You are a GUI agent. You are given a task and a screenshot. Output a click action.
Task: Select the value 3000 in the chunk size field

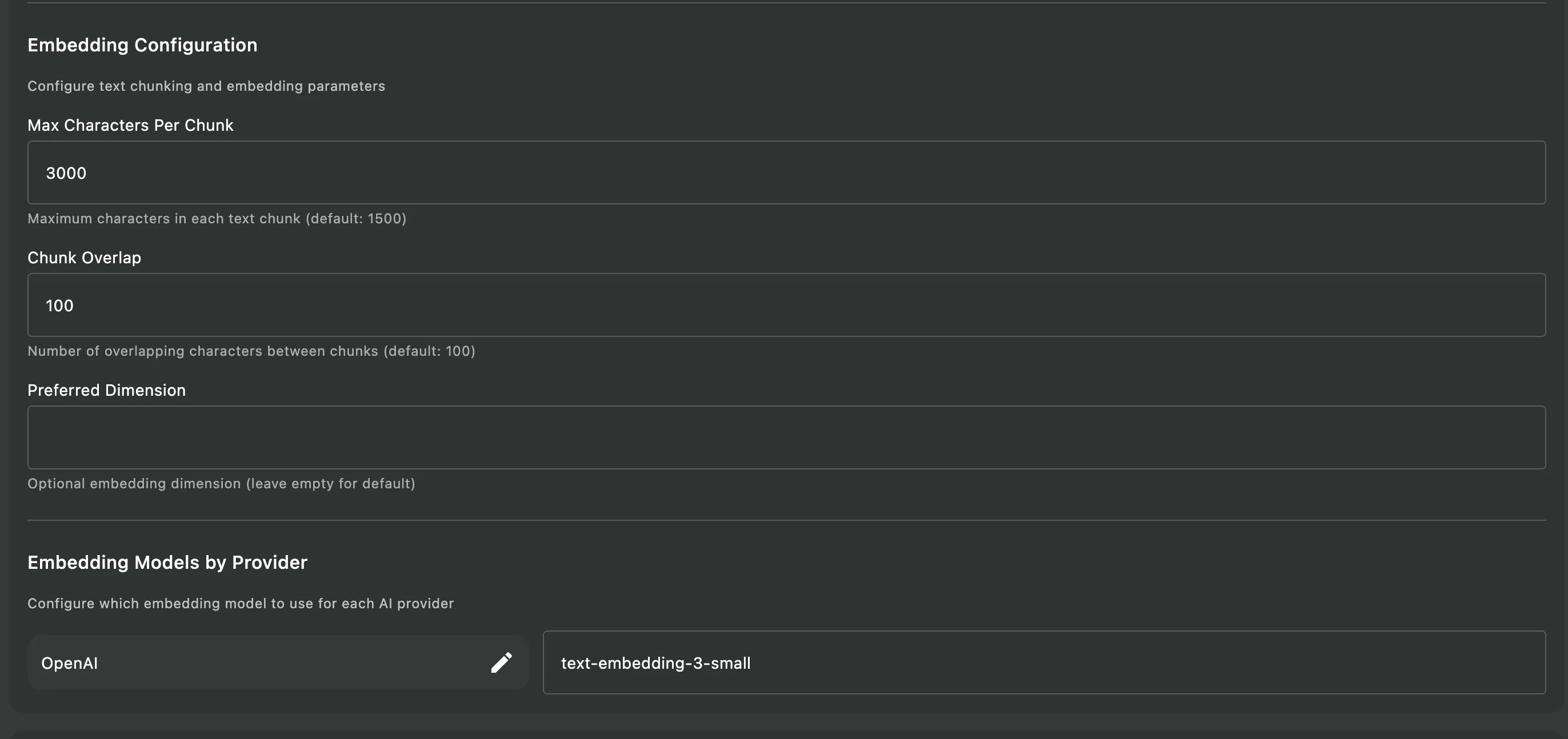coord(66,172)
